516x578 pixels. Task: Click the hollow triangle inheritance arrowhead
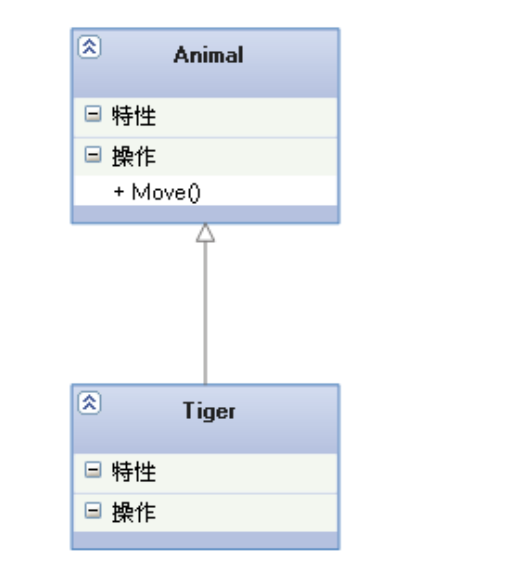click(x=205, y=233)
